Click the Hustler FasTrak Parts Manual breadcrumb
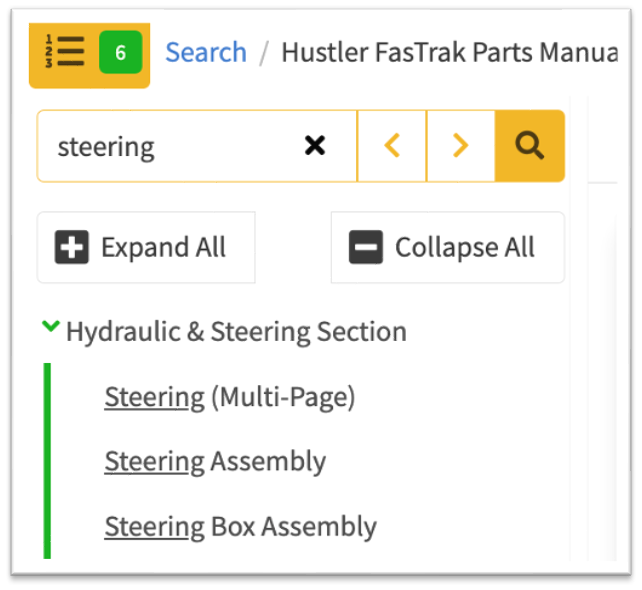Screen dimensions: 642x590 pos(450,52)
